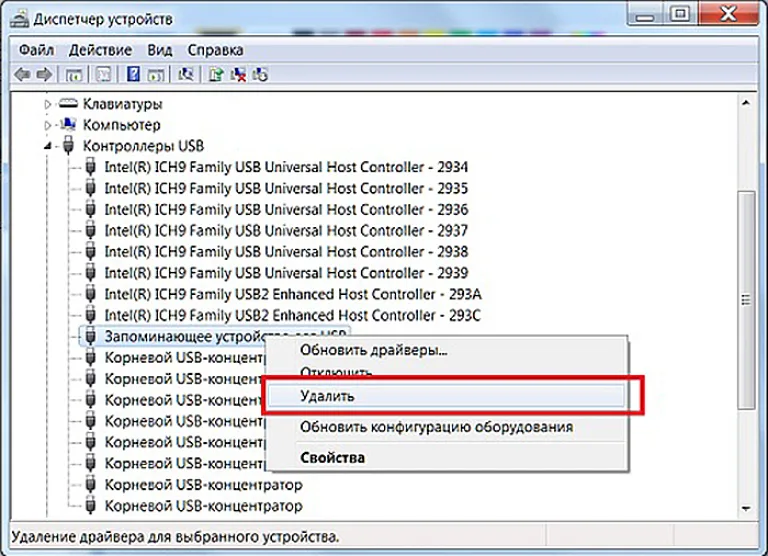The height and width of the screenshot is (556, 768).
Task: Open the Файл menu
Action: click(36, 50)
